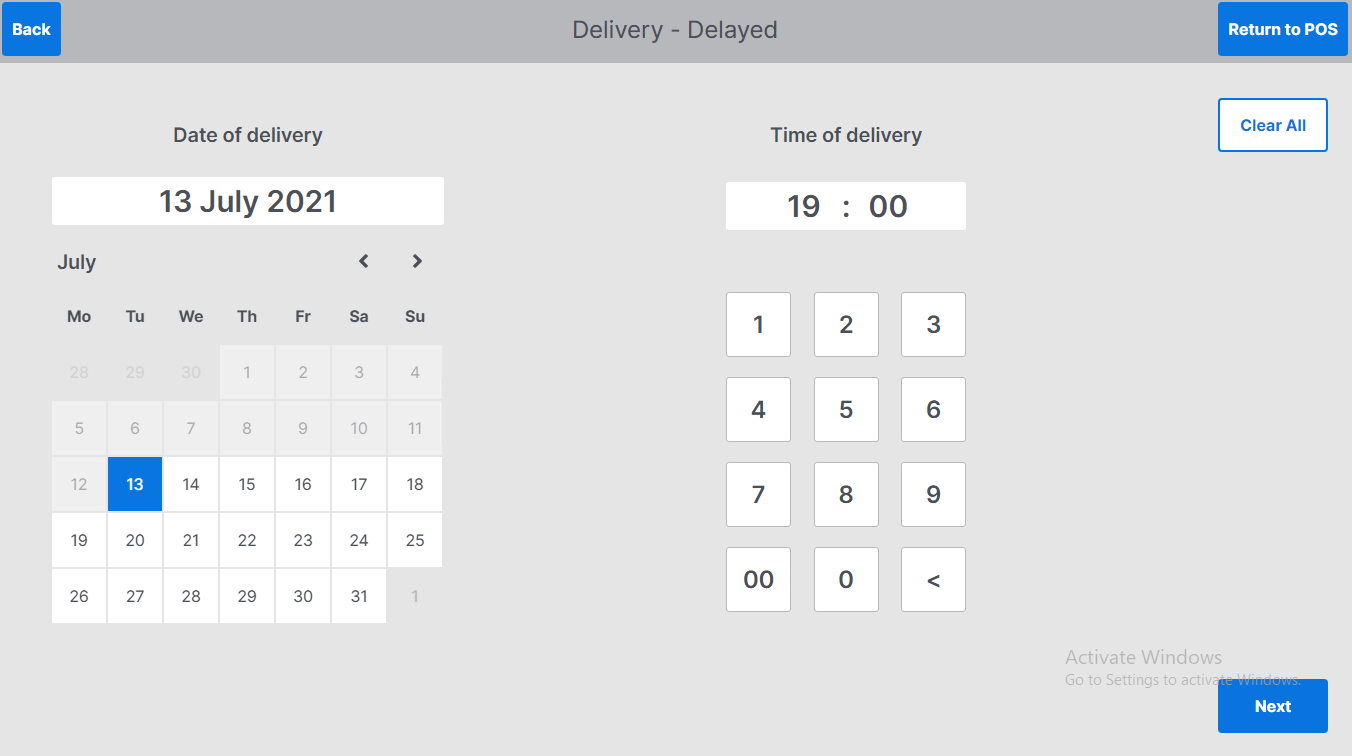Choose July 31 on the calendar
The height and width of the screenshot is (756, 1352).
click(x=359, y=596)
